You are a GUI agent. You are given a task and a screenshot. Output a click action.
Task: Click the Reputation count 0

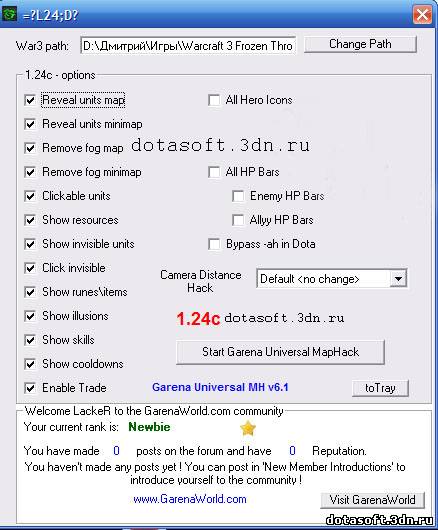click(x=292, y=451)
